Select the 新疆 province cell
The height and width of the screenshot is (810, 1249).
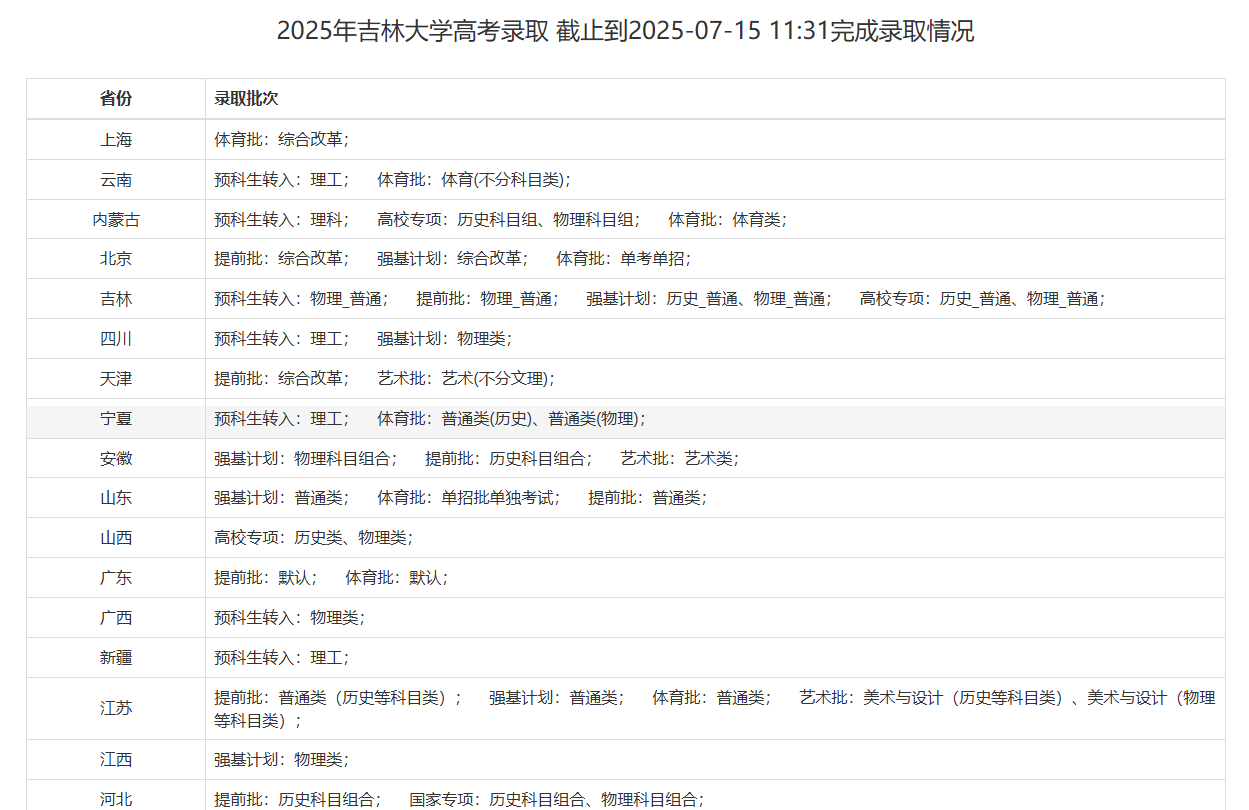[116, 658]
